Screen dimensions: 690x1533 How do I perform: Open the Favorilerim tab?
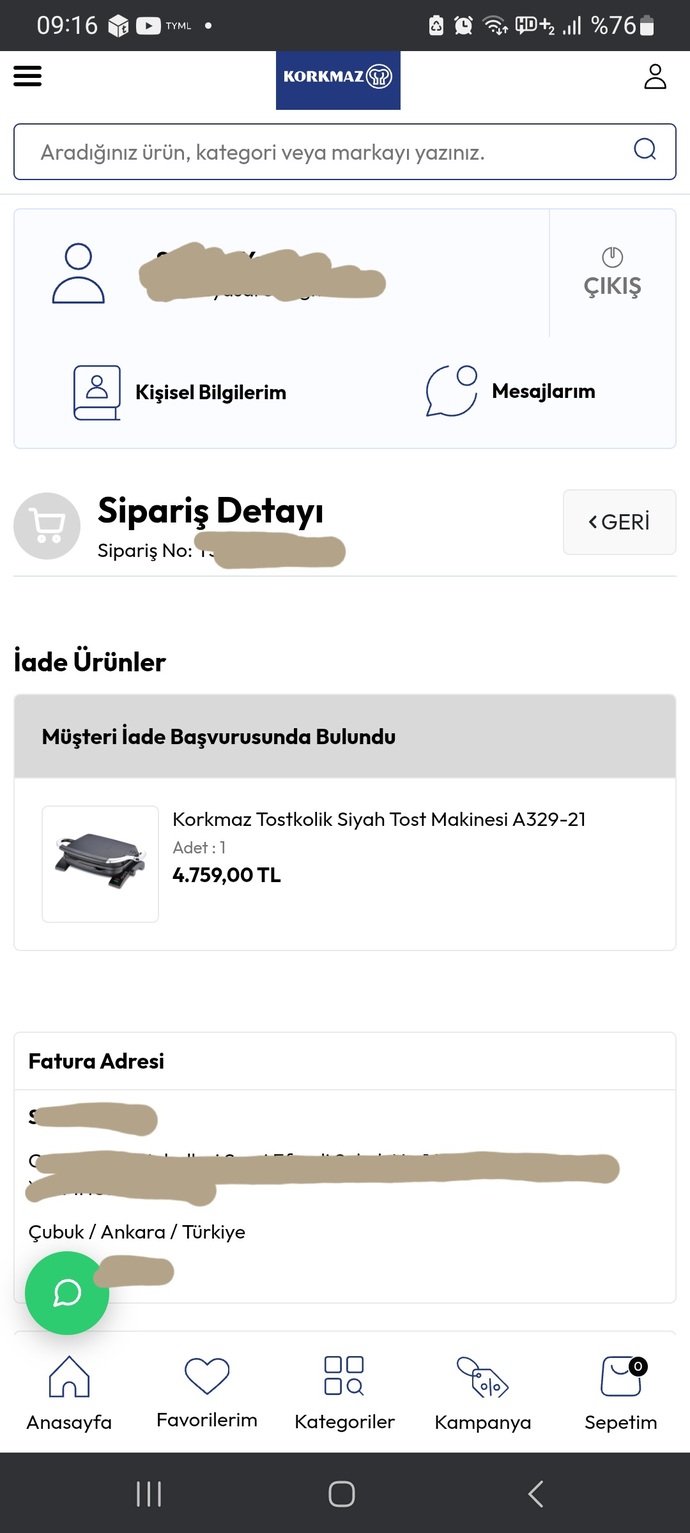coord(207,1393)
